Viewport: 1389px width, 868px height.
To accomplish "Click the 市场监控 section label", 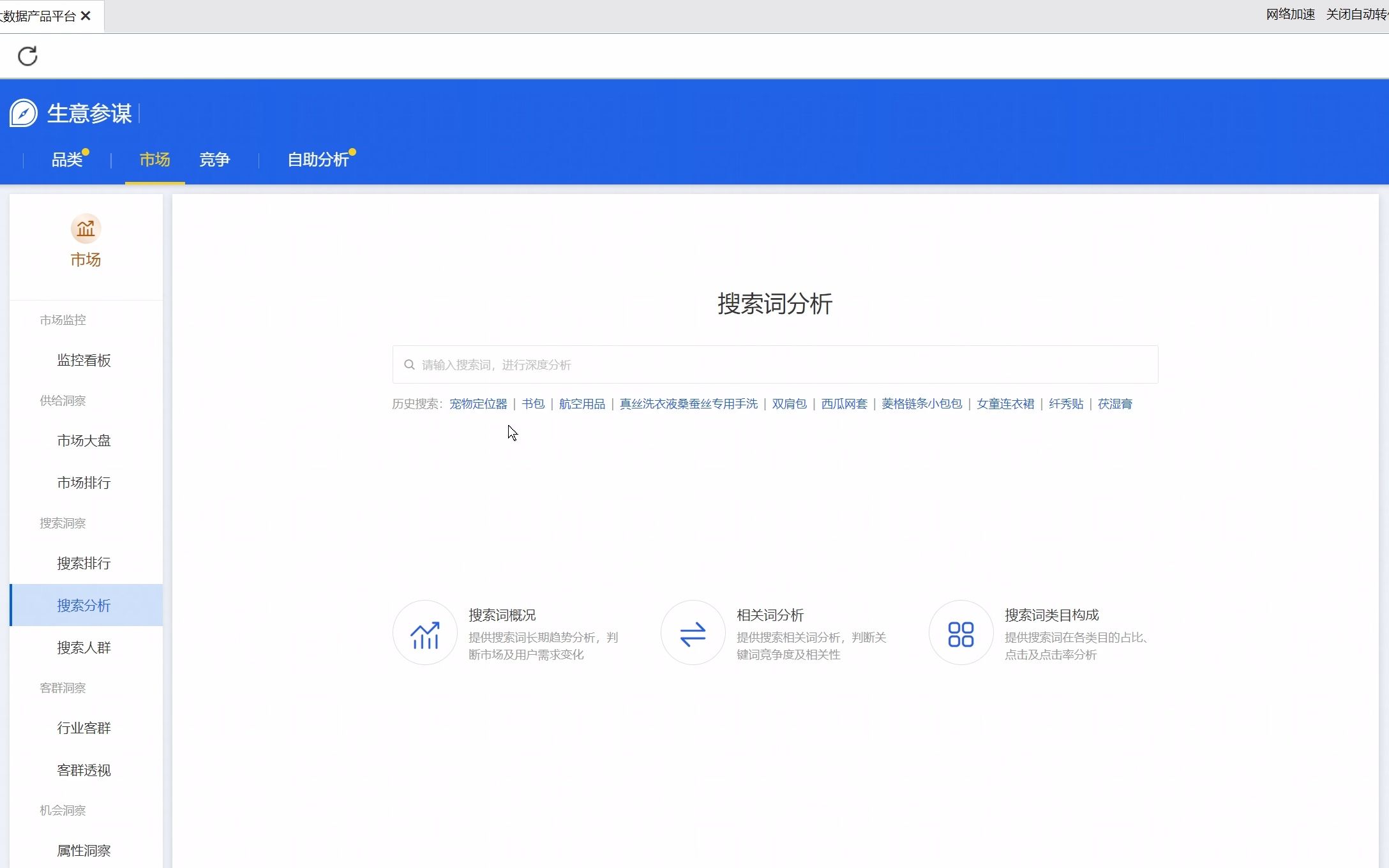I will (x=63, y=320).
